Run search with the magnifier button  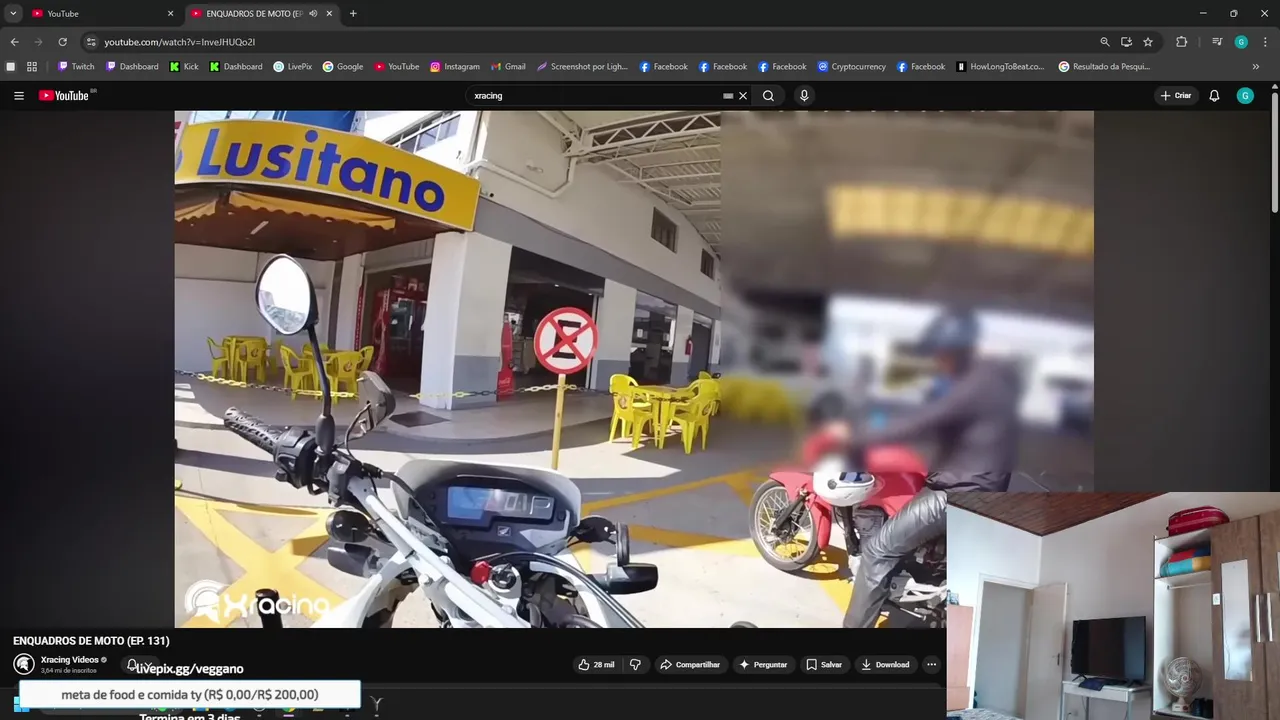coord(768,96)
